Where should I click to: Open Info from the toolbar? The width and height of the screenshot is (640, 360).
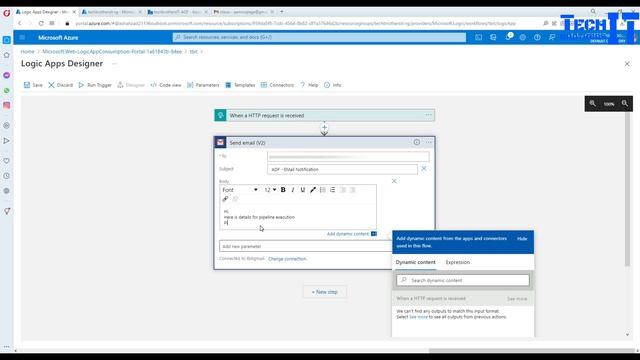click(333, 85)
